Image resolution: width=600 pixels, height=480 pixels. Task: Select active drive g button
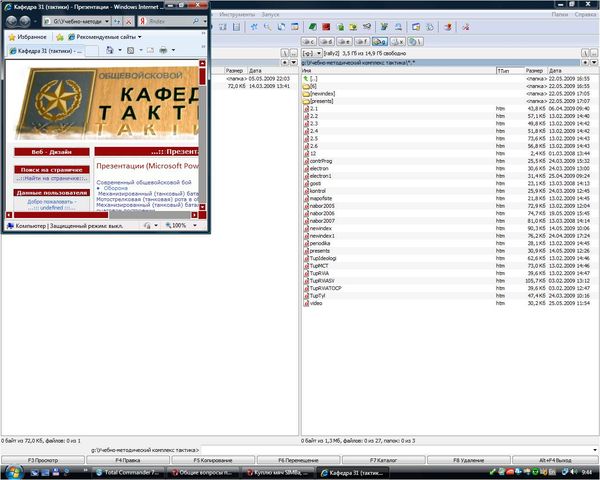tap(379, 41)
